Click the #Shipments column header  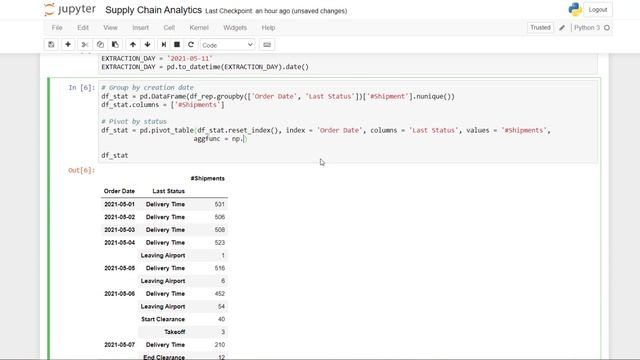click(207, 178)
